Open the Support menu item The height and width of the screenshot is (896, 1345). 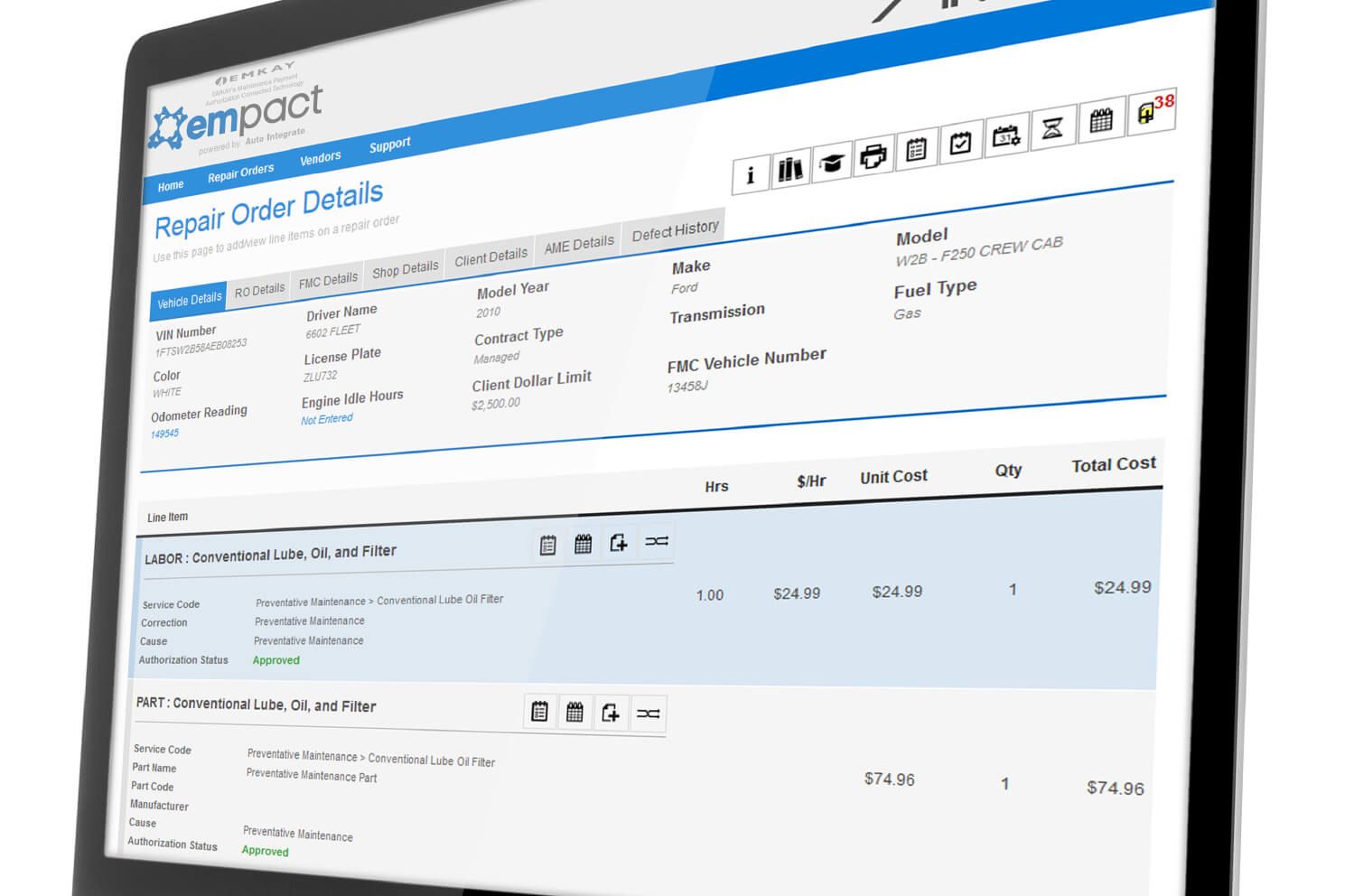point(390,145)
